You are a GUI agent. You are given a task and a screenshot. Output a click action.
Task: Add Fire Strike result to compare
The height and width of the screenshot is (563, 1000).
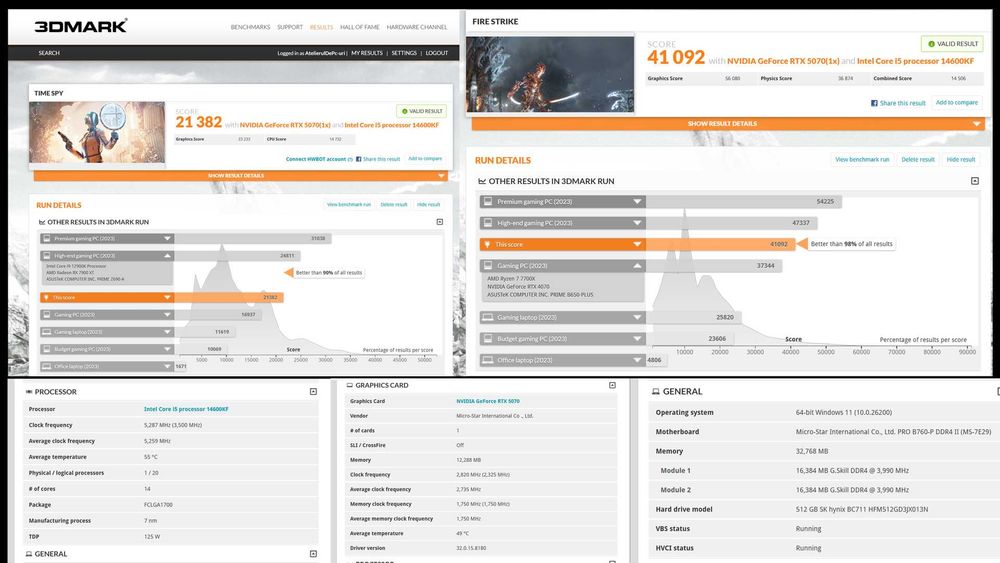click(956, 102)
